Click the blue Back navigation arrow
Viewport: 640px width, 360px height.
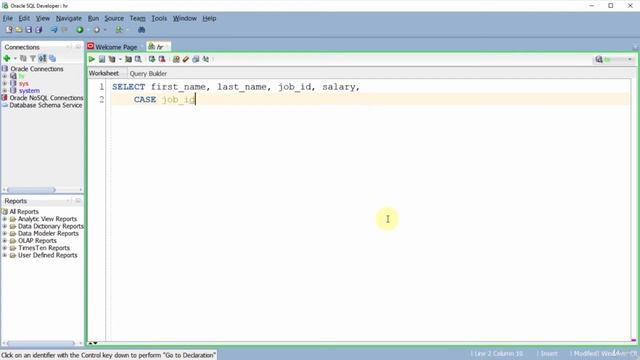point(54,30)
